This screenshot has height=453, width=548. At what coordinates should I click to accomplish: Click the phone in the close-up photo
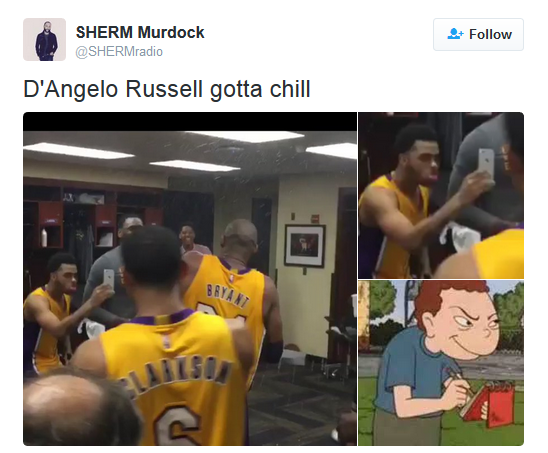point(486,164)
